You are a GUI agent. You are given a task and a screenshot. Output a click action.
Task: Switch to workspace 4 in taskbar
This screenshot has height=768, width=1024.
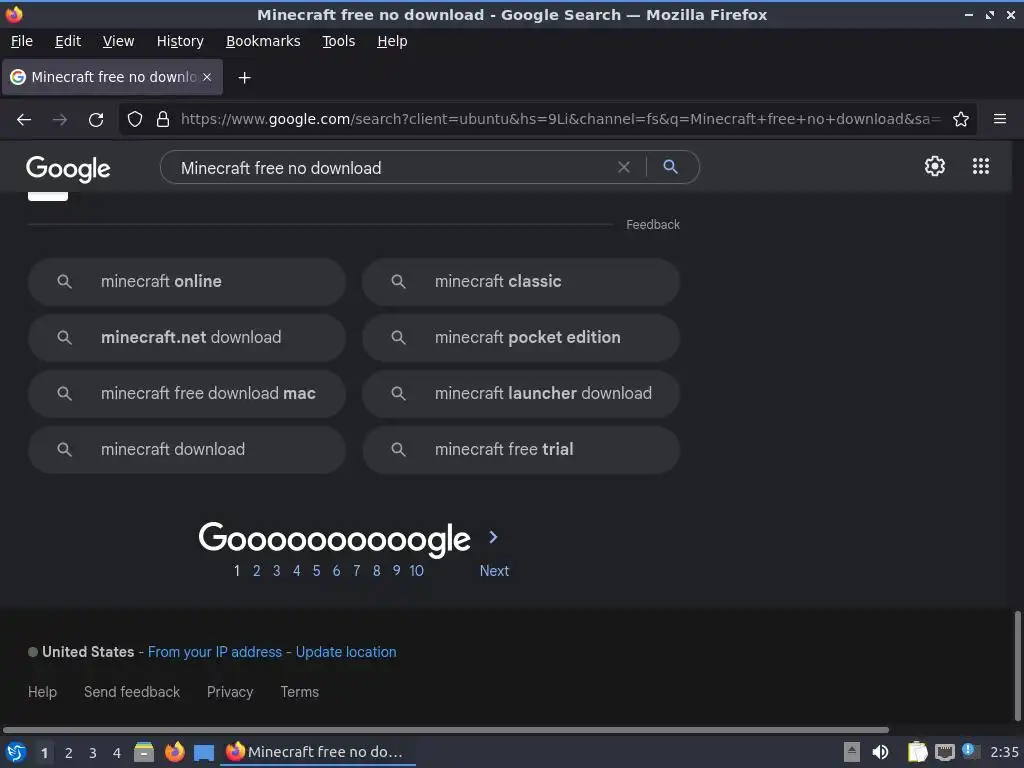[x=117, y=753]
